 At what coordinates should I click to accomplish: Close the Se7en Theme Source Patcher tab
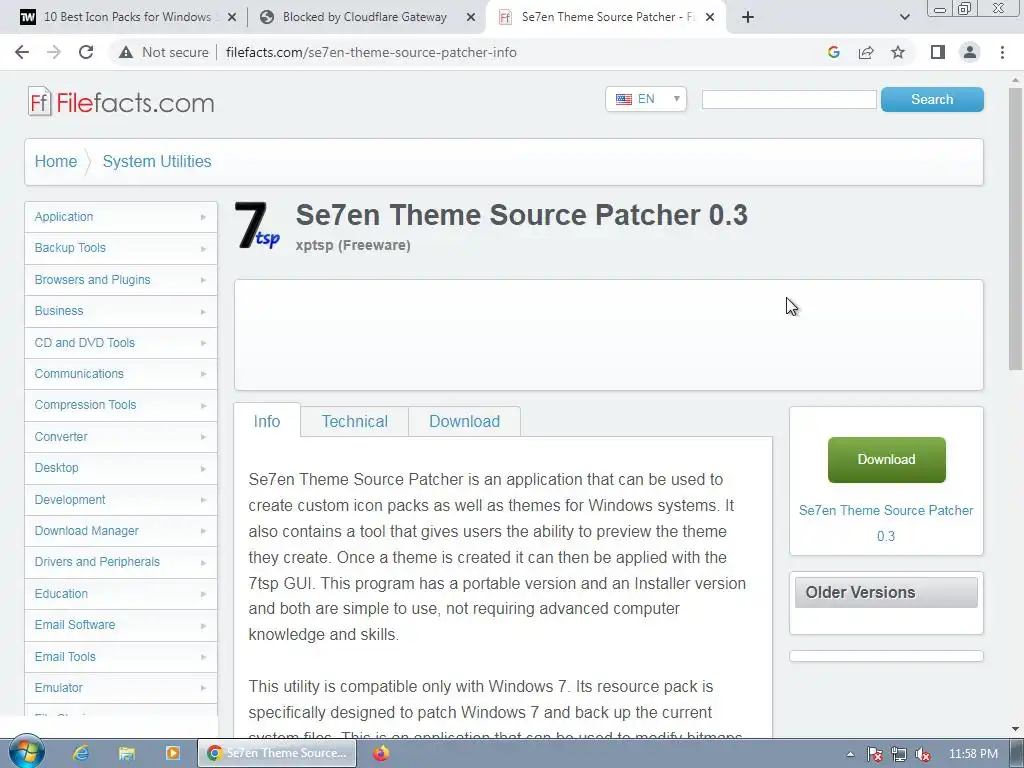[x=710, y=18]
